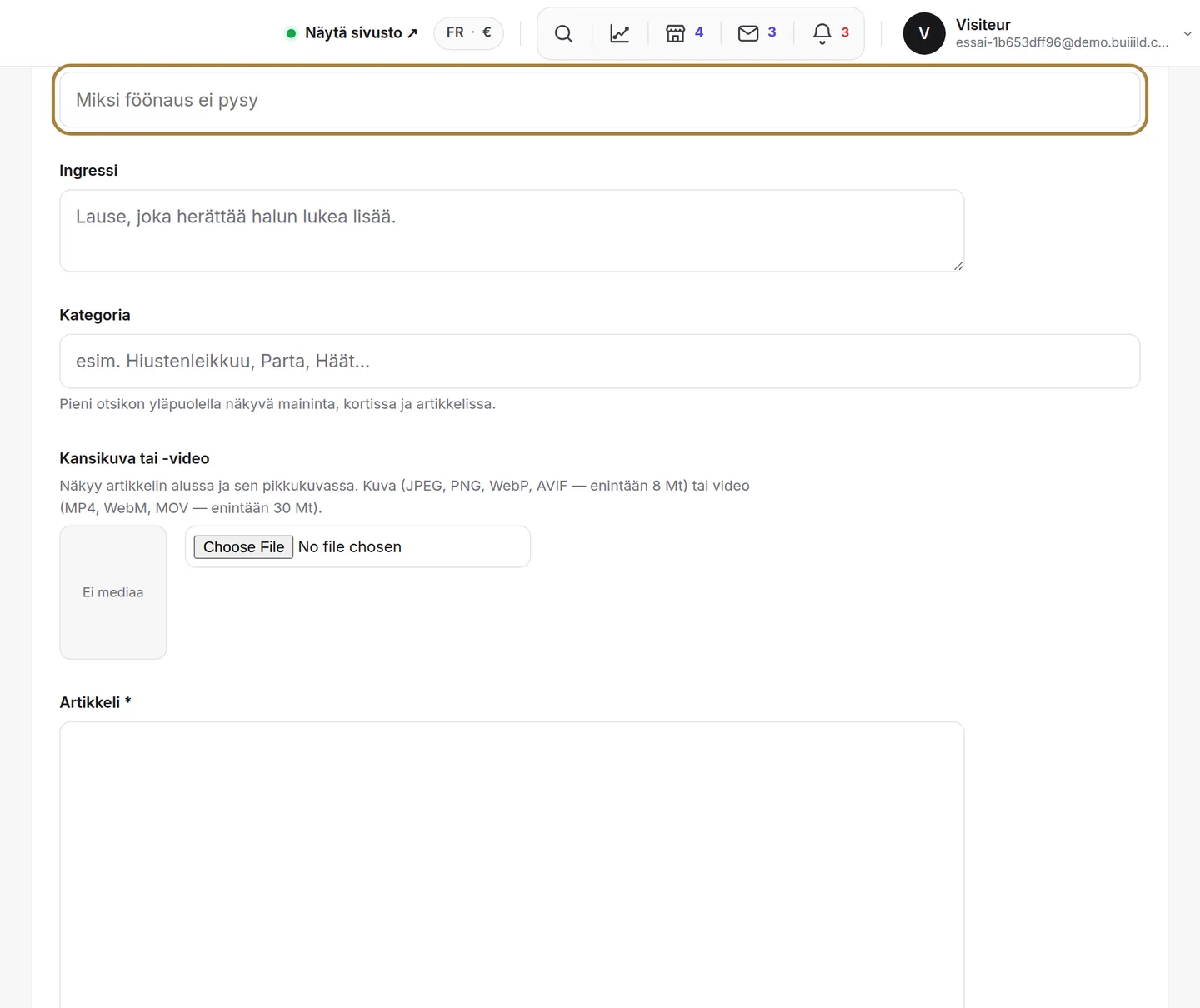The width and height of the screenshot is (1200, 1008).
Task: Open the Näytä sivusto link
Action: click(361, 33)
